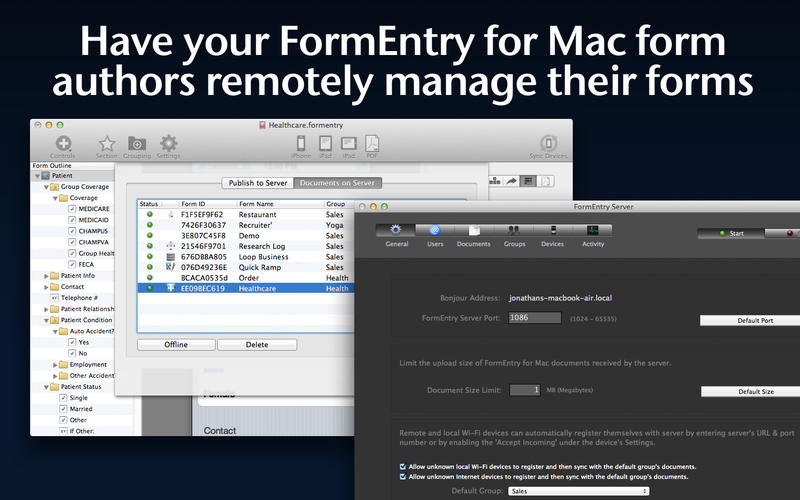Viewport: 800px width, 500px height.
Task: Select the Telephone # item in outline
Action: pos(80,298)
